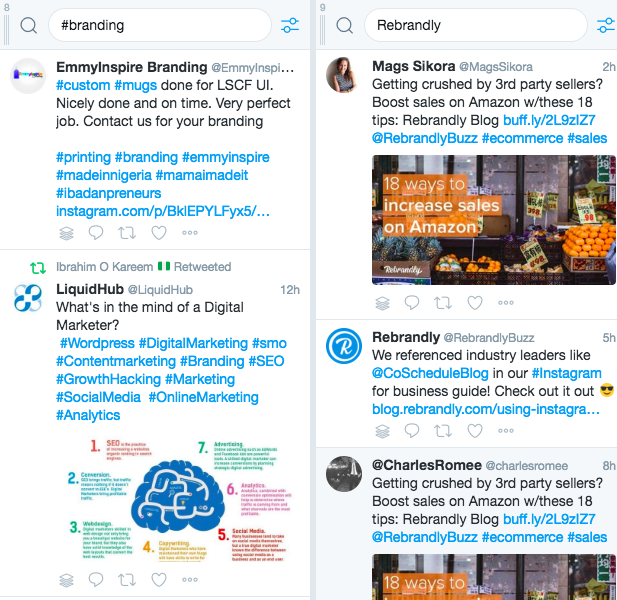617x600 pixels.
Task: Open Mags Sikora profile name
Action: click(x=414, y=66)
